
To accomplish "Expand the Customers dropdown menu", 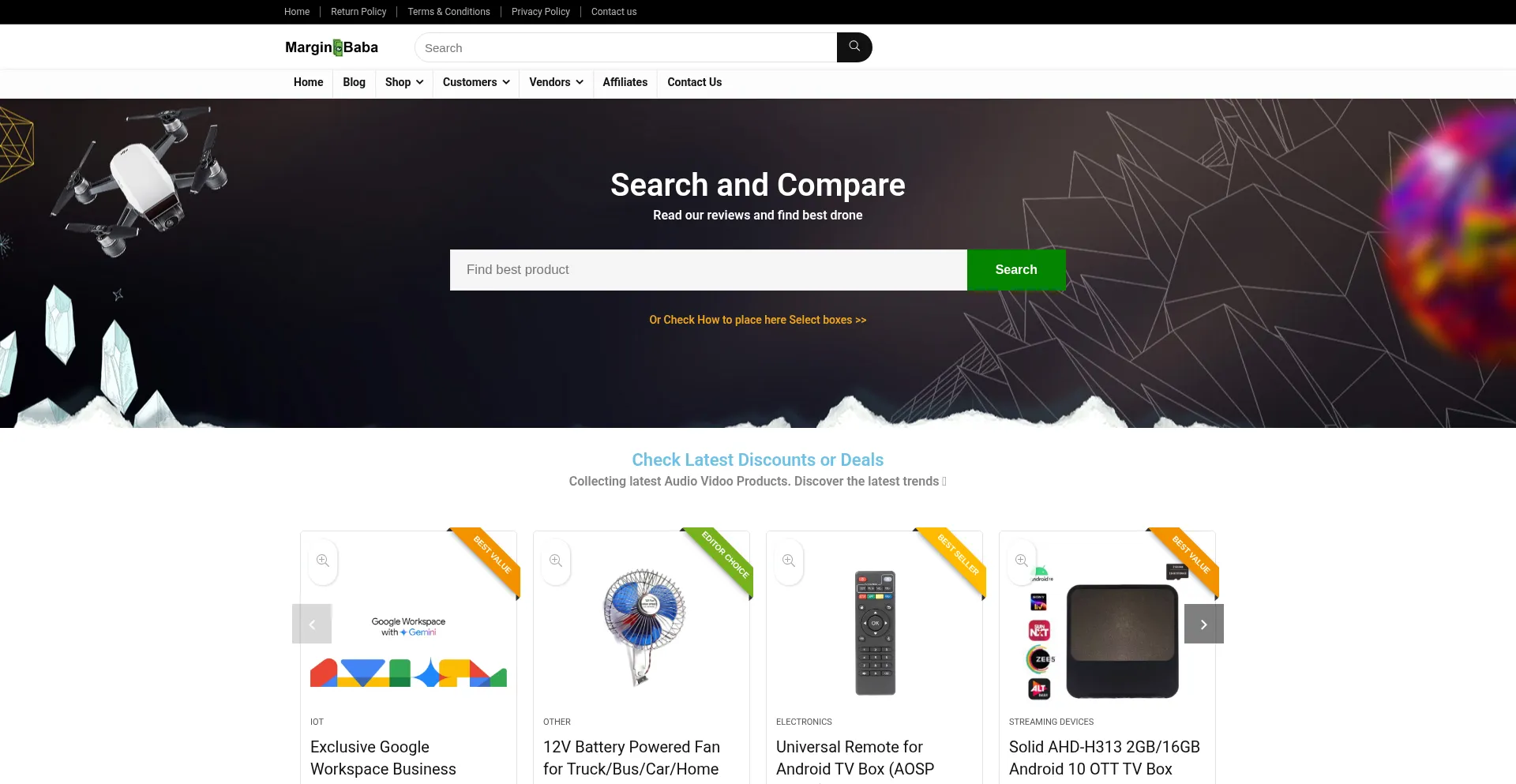I will click(476, 82).
